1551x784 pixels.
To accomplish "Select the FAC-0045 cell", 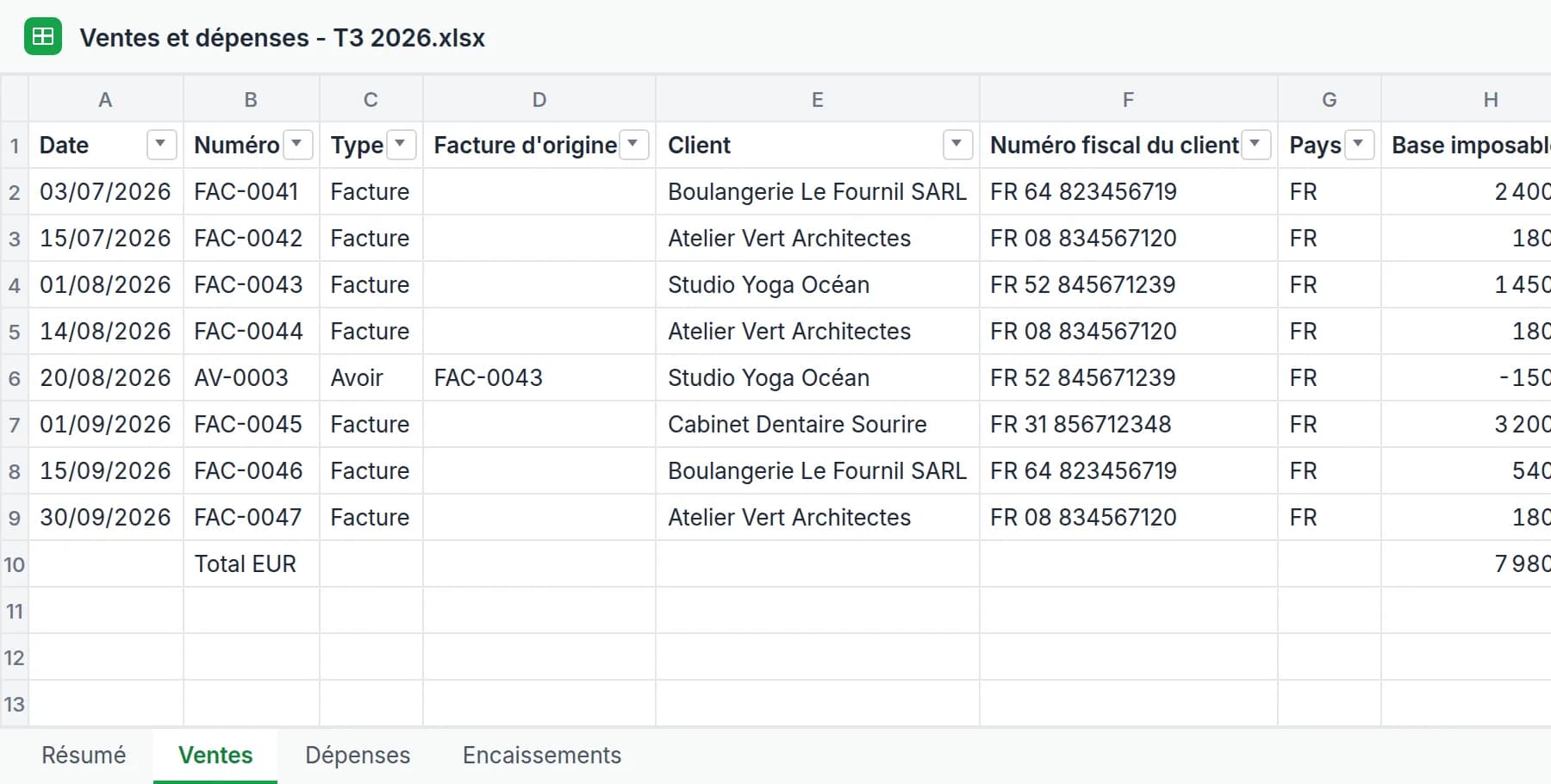I will [252, 425].
